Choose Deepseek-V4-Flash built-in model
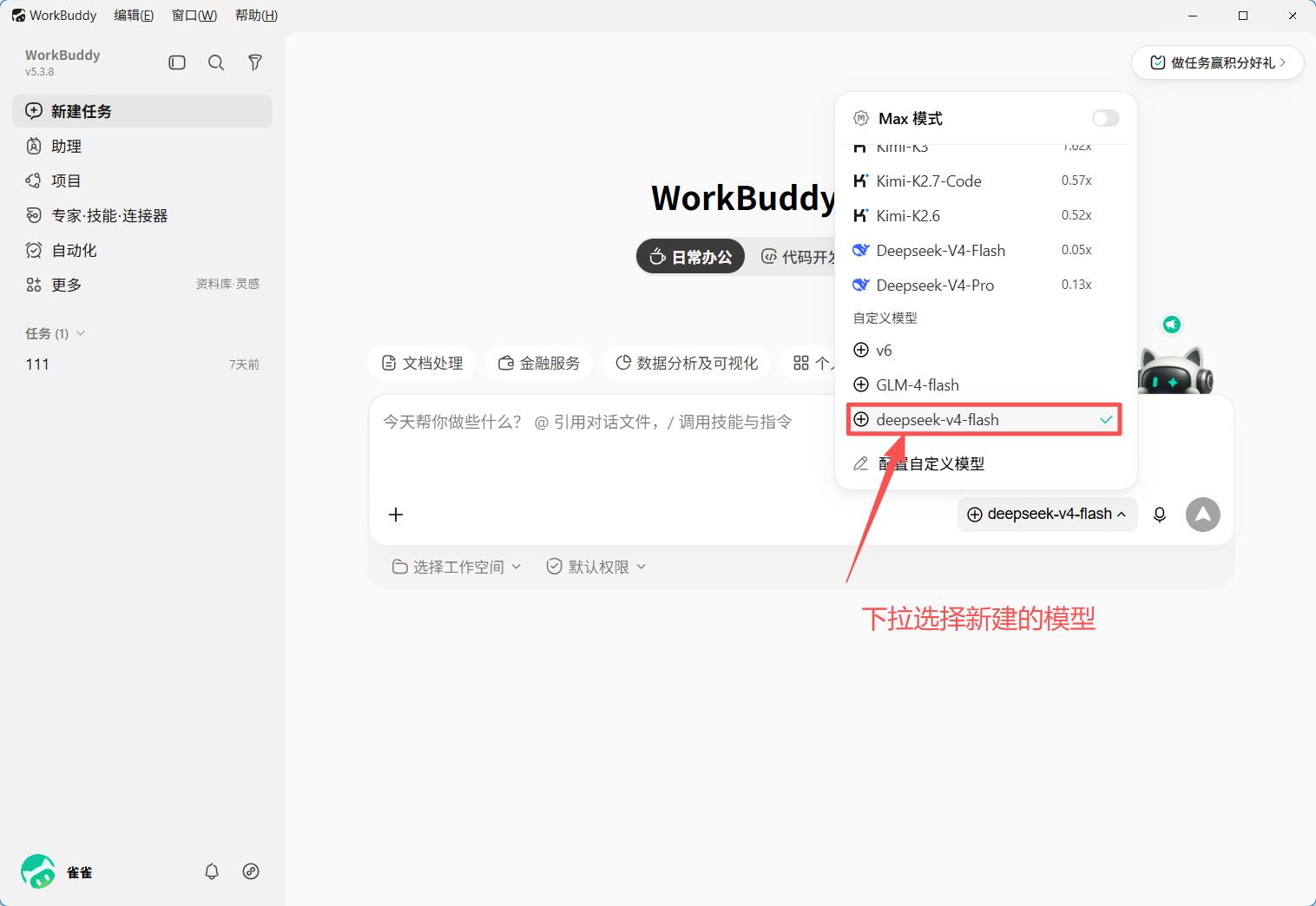The width and height of the screenshot is (1316, 906). (x=985, y=250)
